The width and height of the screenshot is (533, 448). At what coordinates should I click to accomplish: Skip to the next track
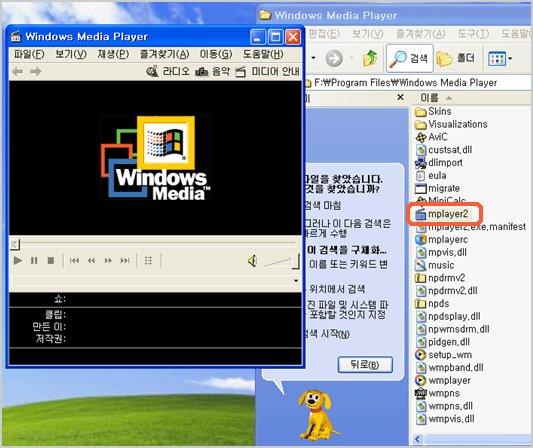coord(125,261)
